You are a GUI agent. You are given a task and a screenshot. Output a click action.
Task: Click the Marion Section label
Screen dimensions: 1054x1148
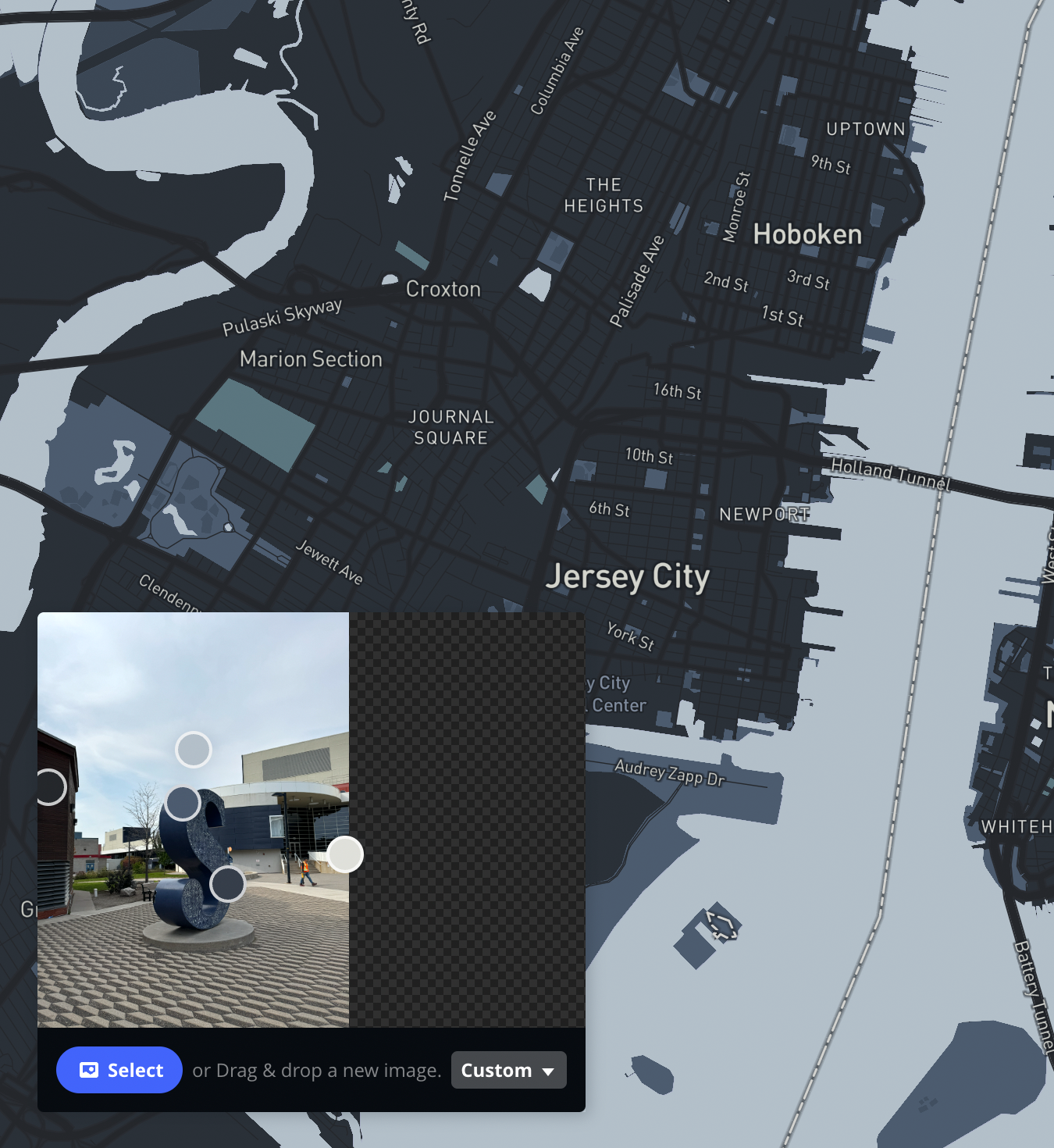(312, 358)
